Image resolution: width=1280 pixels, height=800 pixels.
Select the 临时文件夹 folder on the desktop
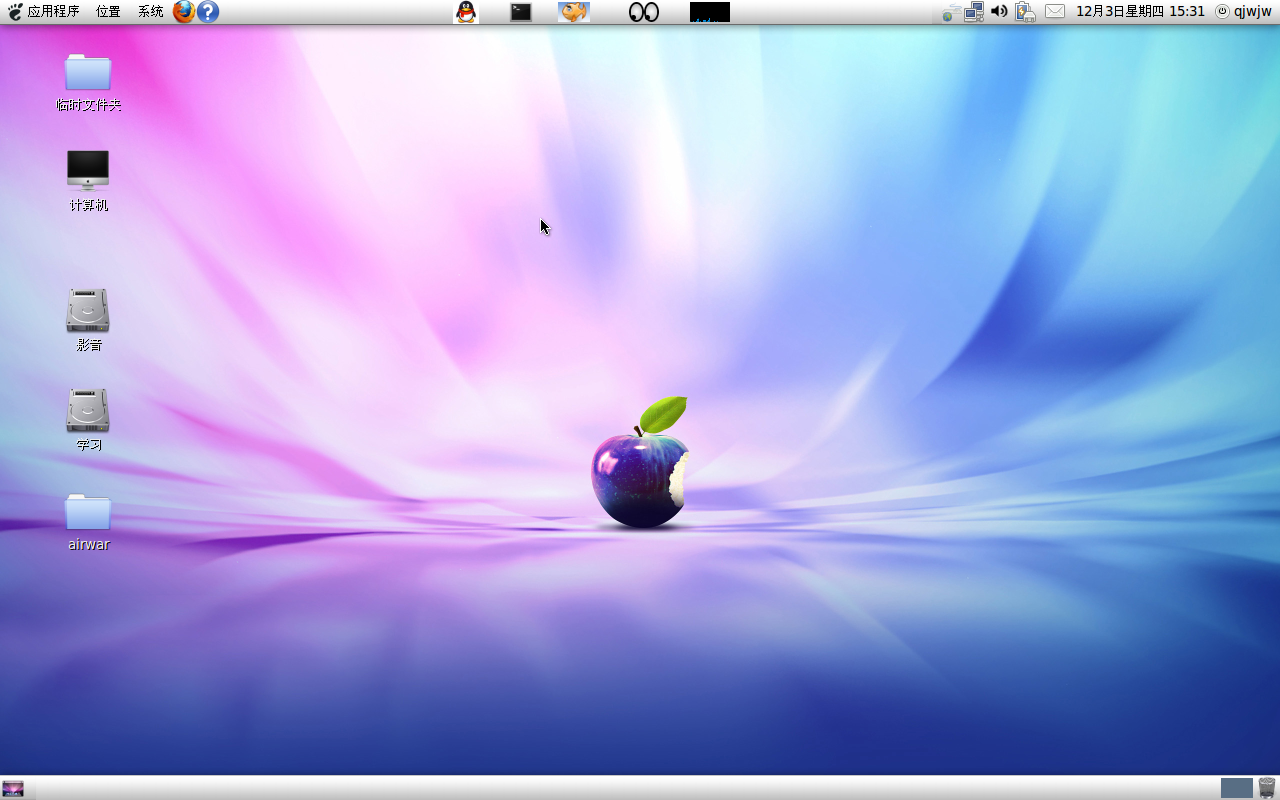point(88,82)
